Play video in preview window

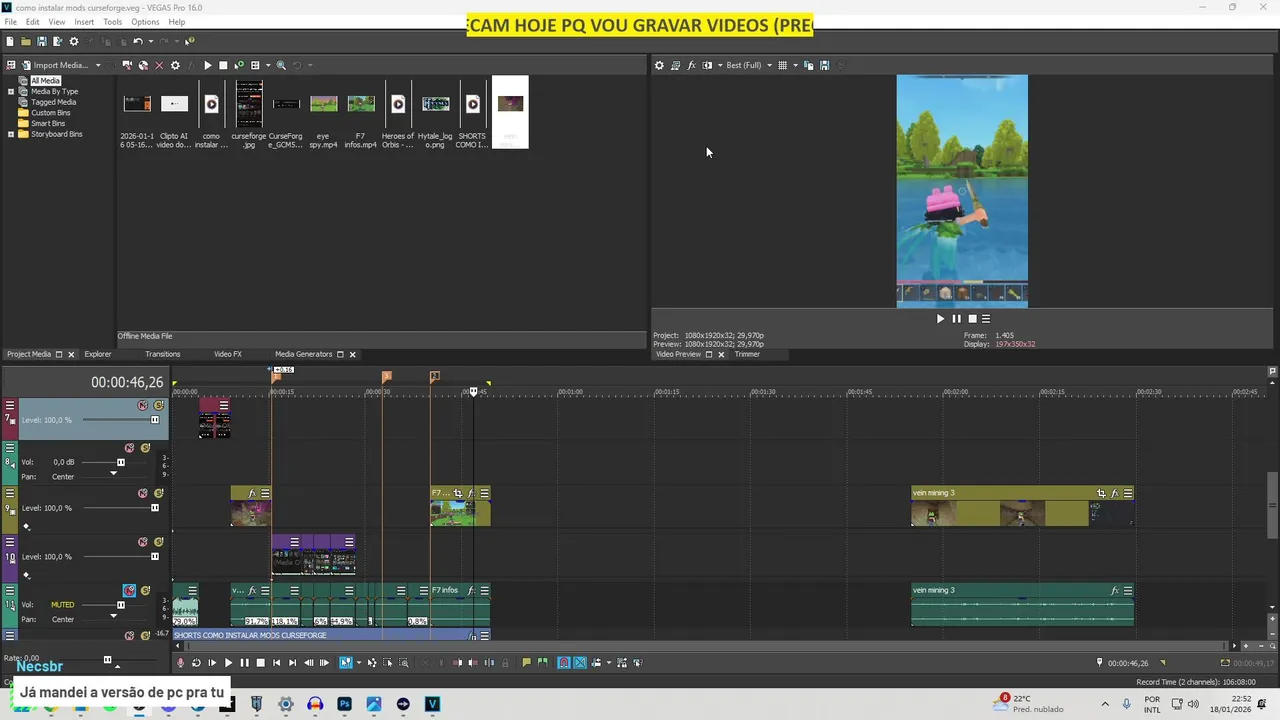click(x=940, y=319)
